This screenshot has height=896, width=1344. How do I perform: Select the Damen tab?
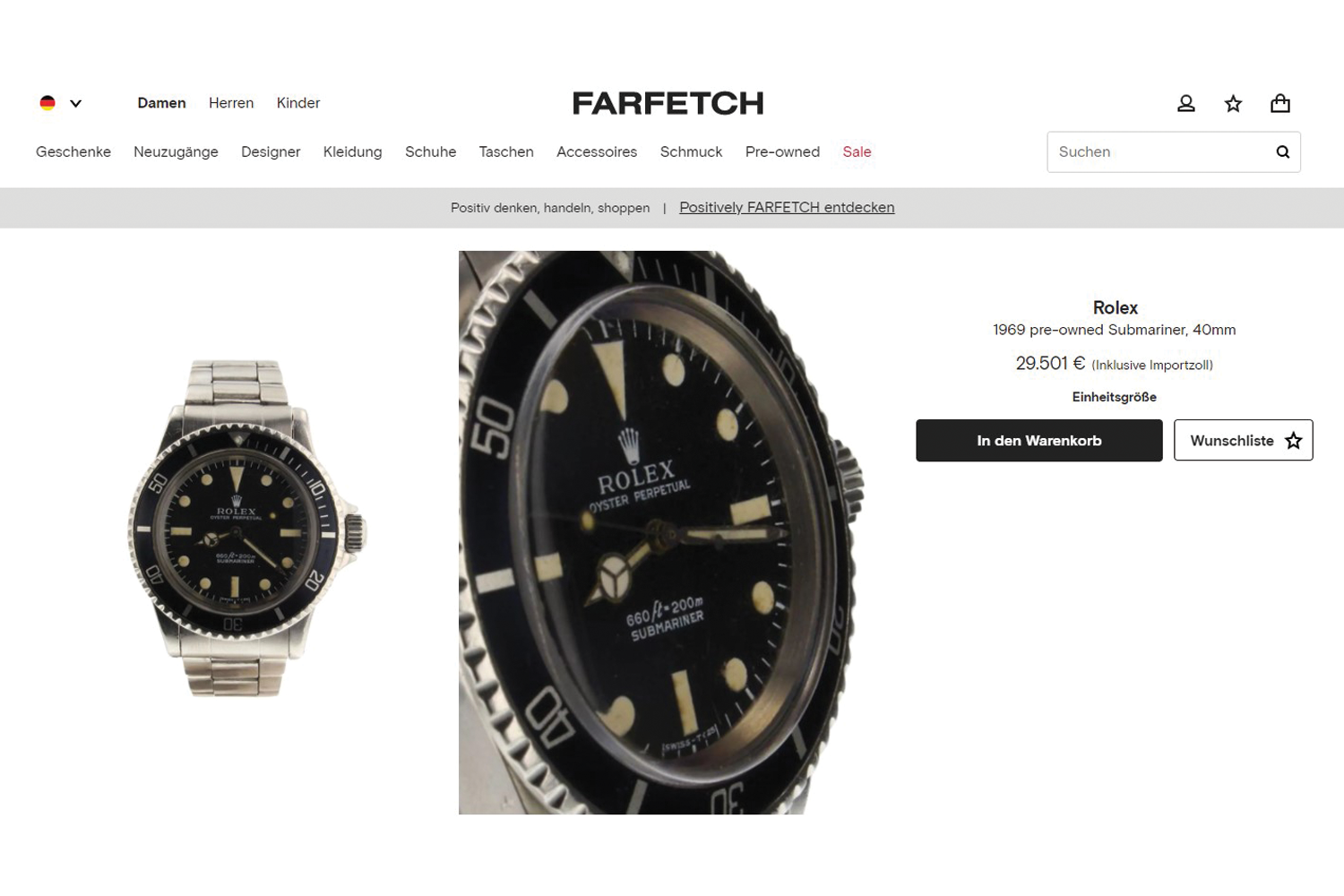coord(161,103)
